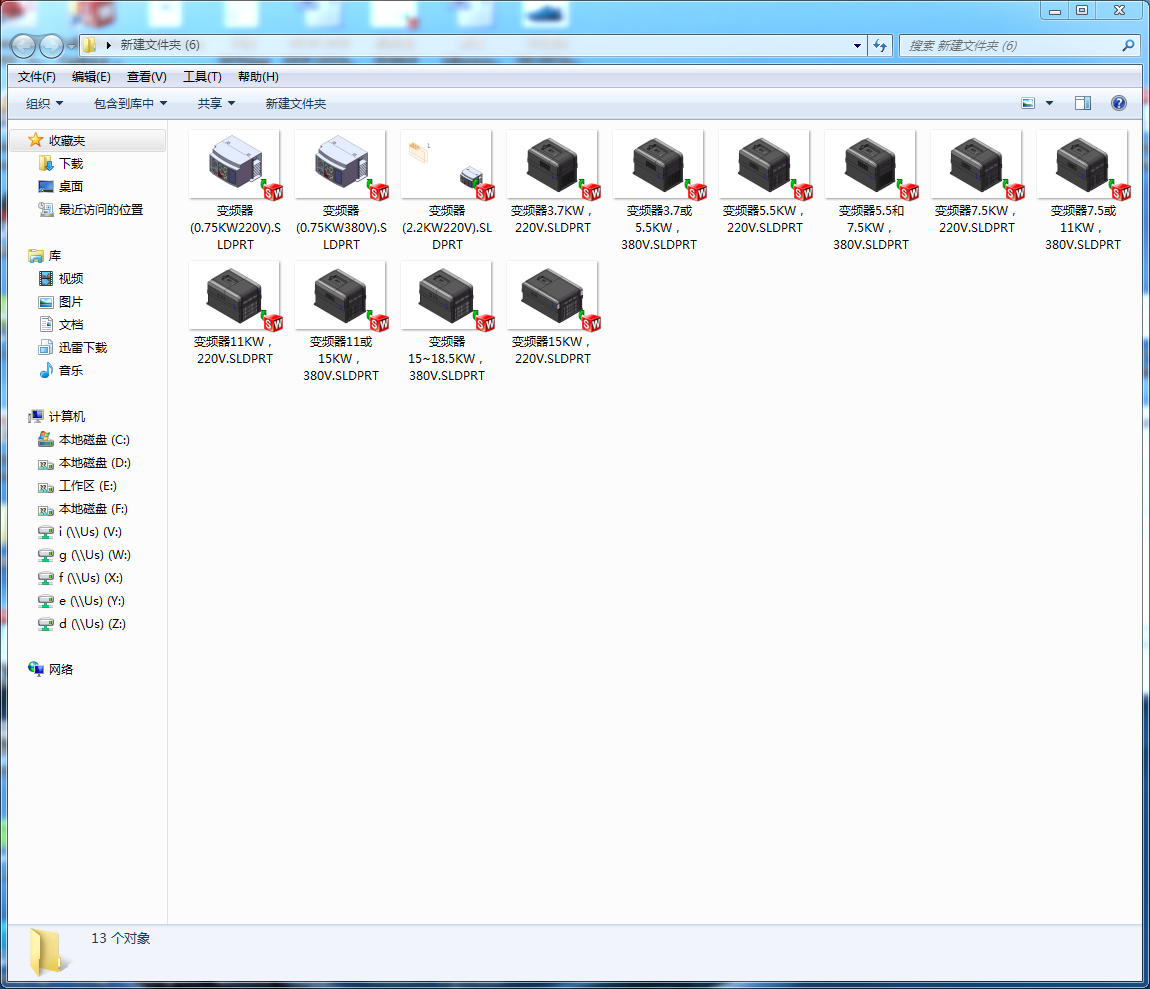Image resolution: width=1150 pixels, height=989 pixels.
Task: Open 桌面 in favorites
Action: pyautogui.click(x=71, y=186)
